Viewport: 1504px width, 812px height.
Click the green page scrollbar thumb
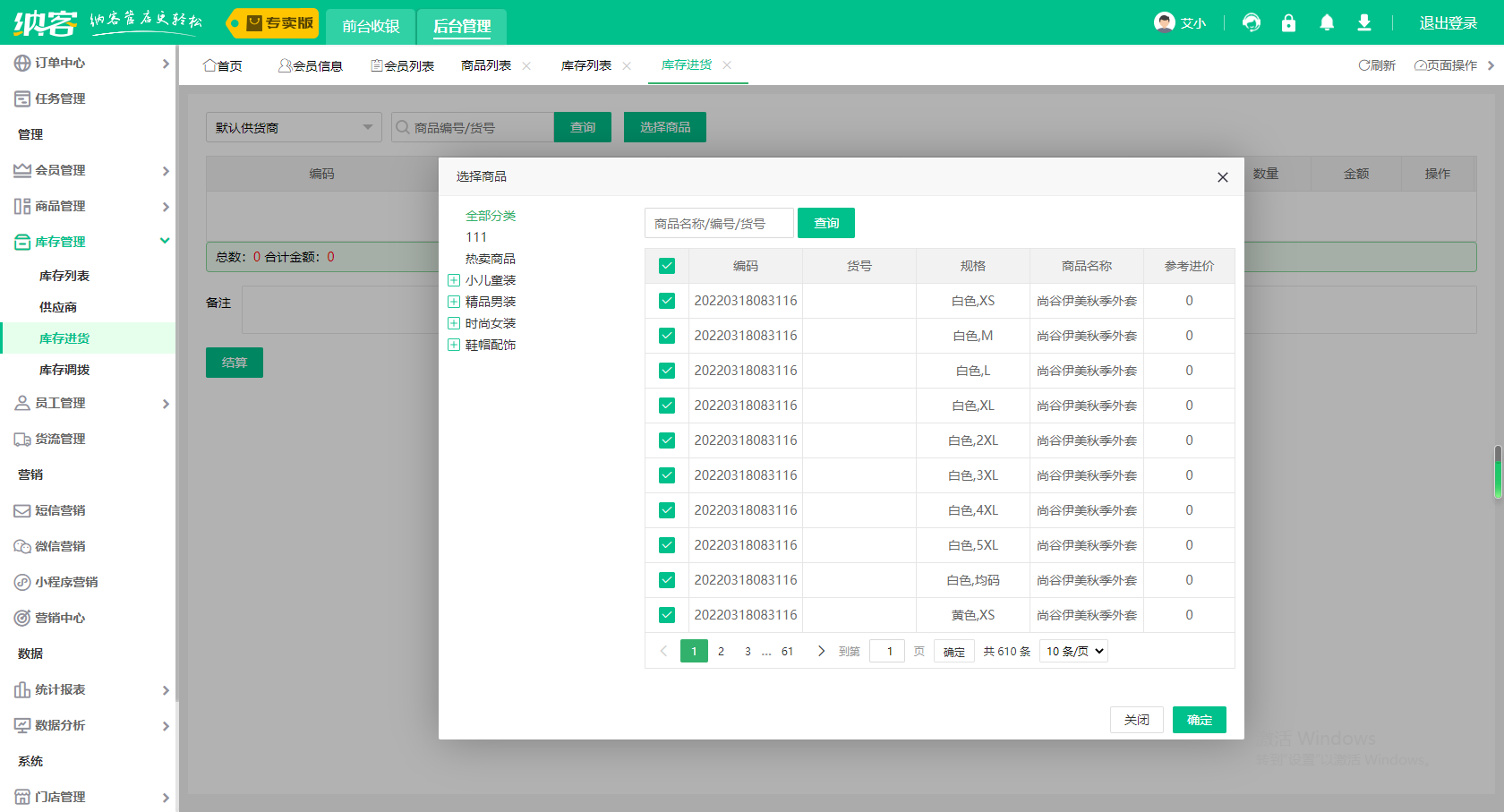(x=1498, y=472)
